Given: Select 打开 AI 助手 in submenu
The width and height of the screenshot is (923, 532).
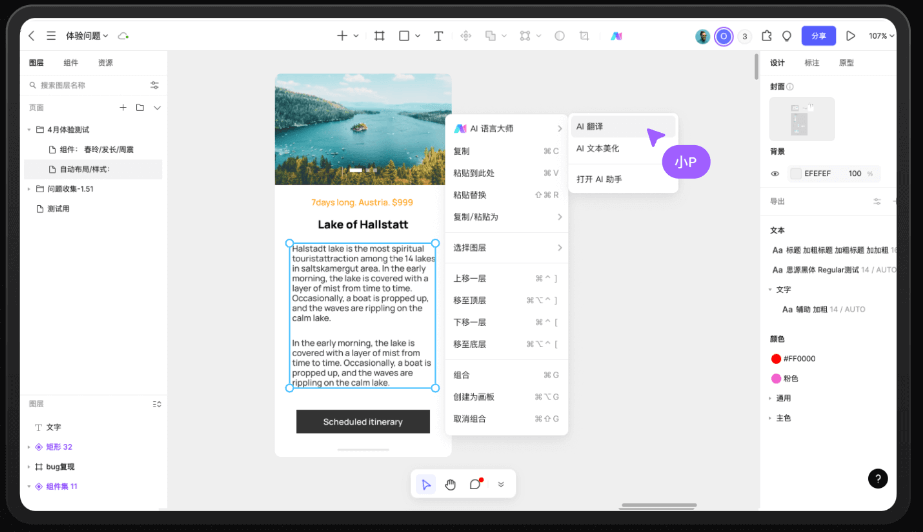Looking at the screenshot, I should click(623, 179).
